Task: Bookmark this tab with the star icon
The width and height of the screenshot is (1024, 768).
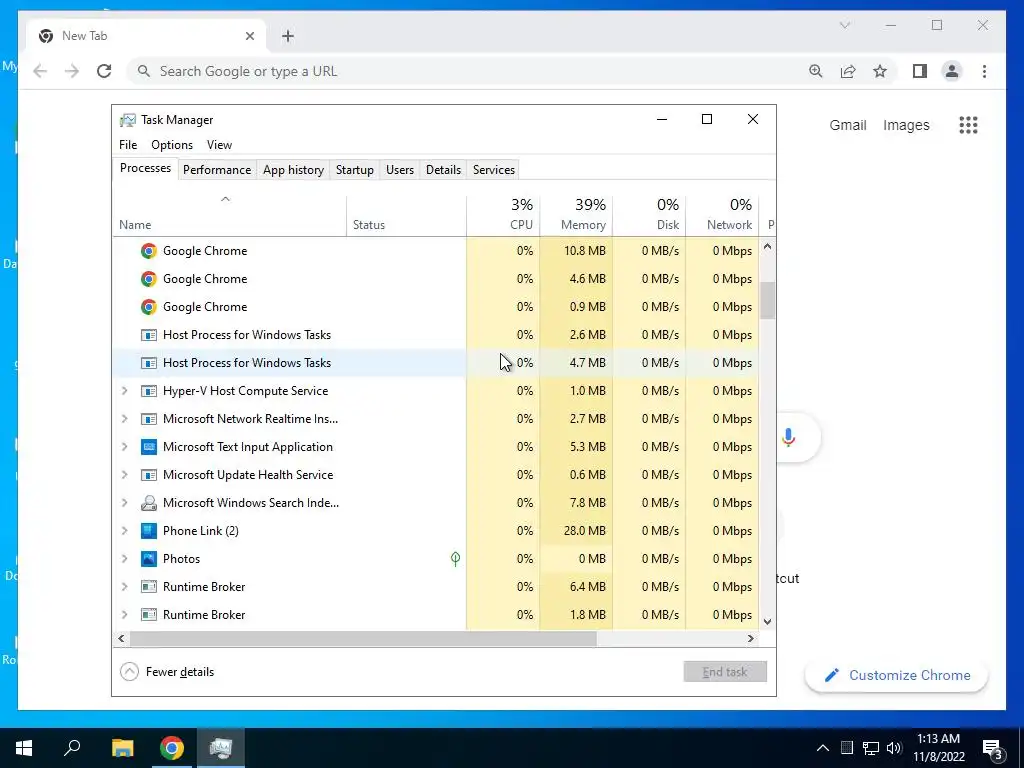Action: [x=880, y=71]
